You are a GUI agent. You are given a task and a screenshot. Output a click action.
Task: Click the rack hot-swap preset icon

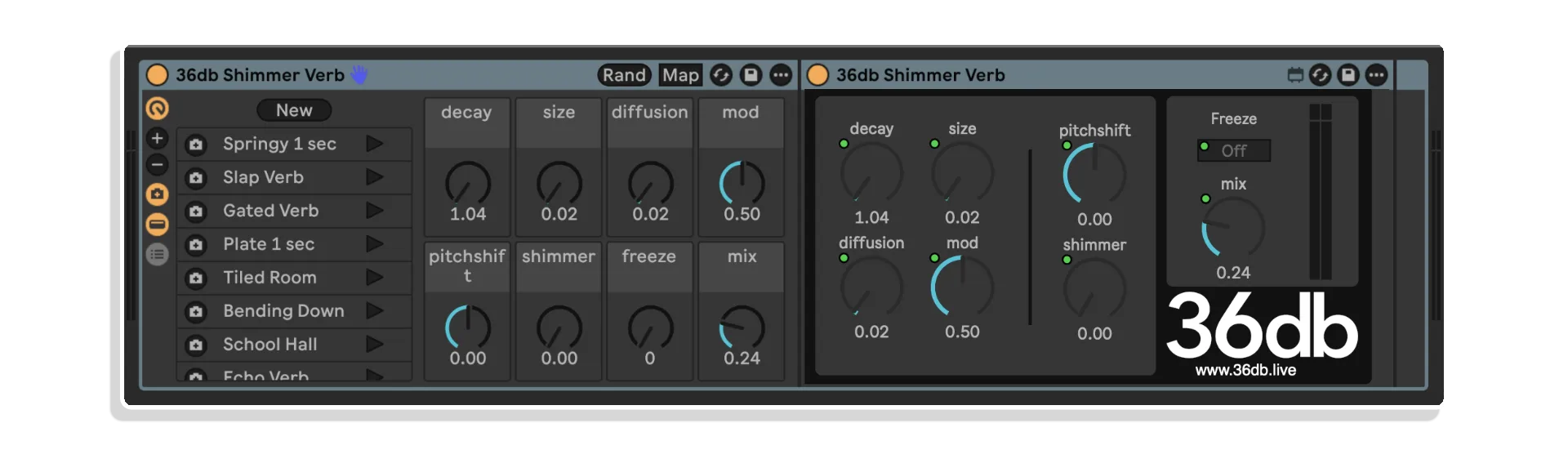coord(720,75)
